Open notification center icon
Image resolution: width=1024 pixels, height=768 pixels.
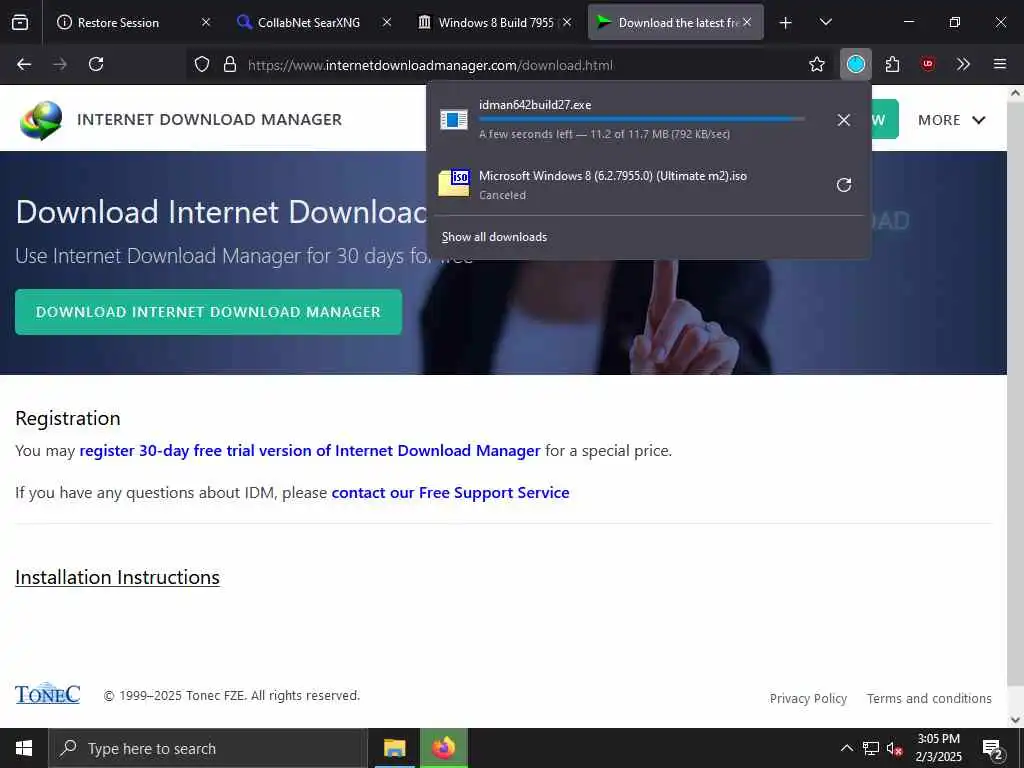point(992,748)
